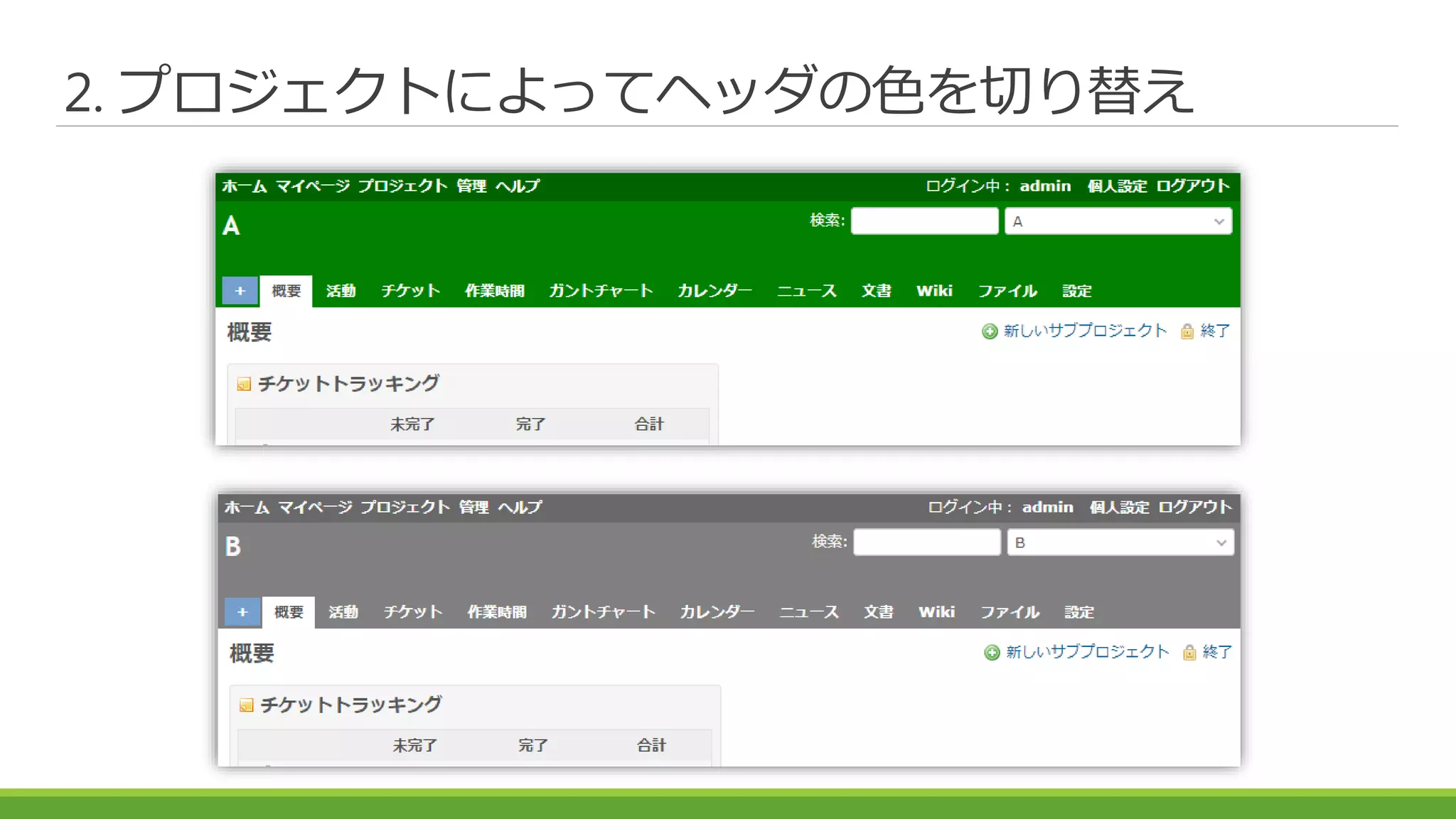Click ヘルプ in the gray top menu

(520, 508)
